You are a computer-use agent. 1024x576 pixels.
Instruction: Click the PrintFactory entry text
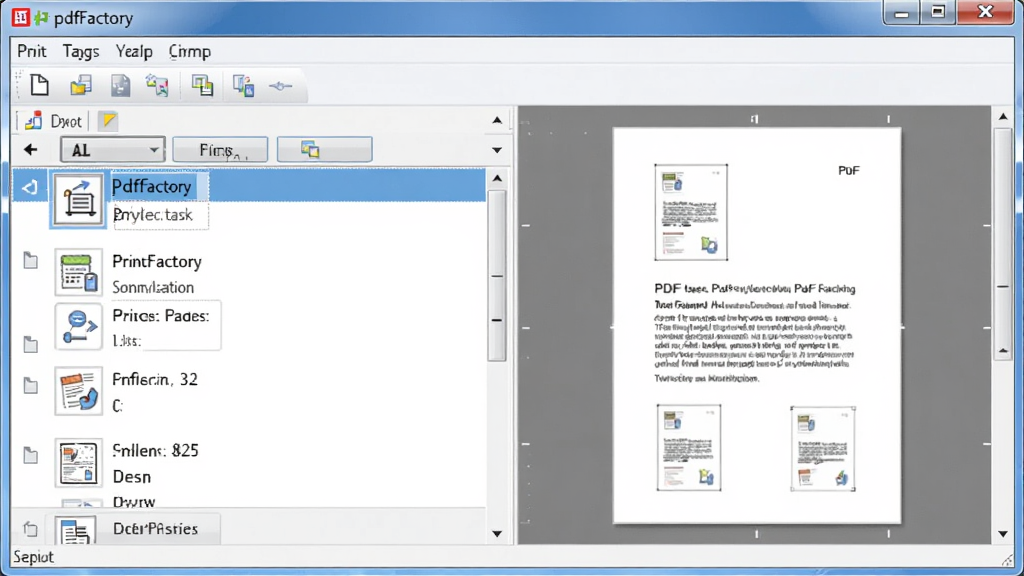pyautogui.click(x=157, y=261)
